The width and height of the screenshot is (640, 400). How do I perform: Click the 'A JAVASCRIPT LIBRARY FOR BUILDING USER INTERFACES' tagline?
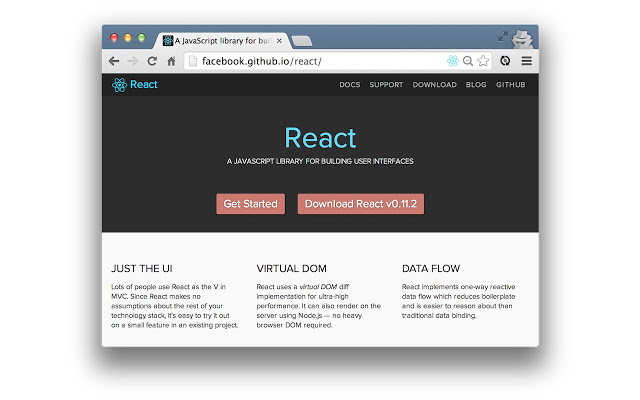320,161
